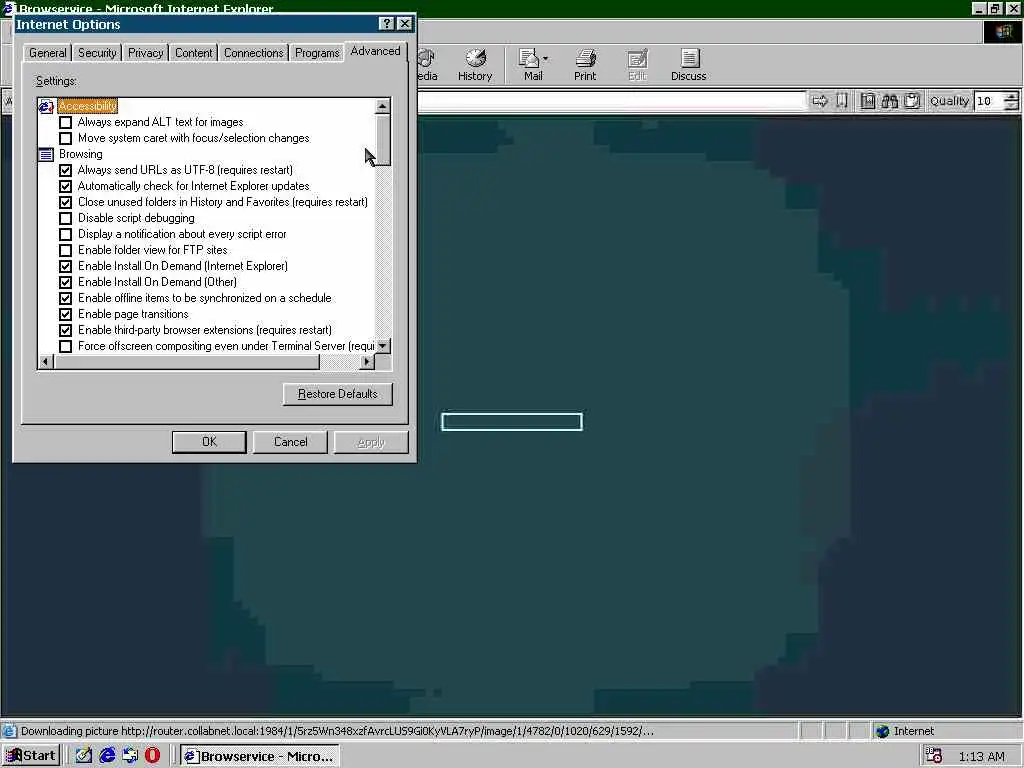
Task: Cancel the Internet Options dialog
Action: (x=291, y=442)
